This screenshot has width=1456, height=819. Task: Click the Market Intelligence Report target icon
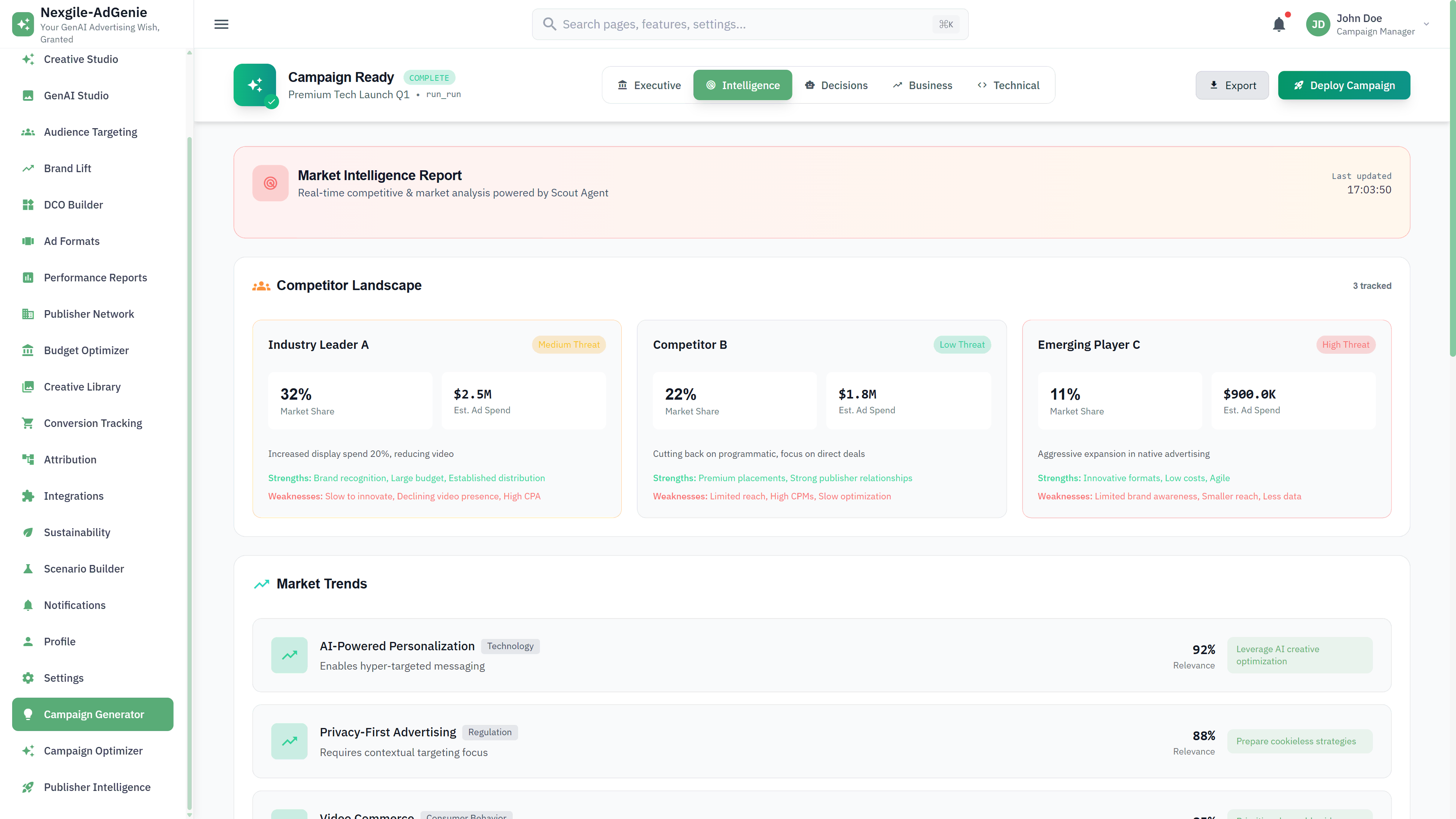(270, 183)
